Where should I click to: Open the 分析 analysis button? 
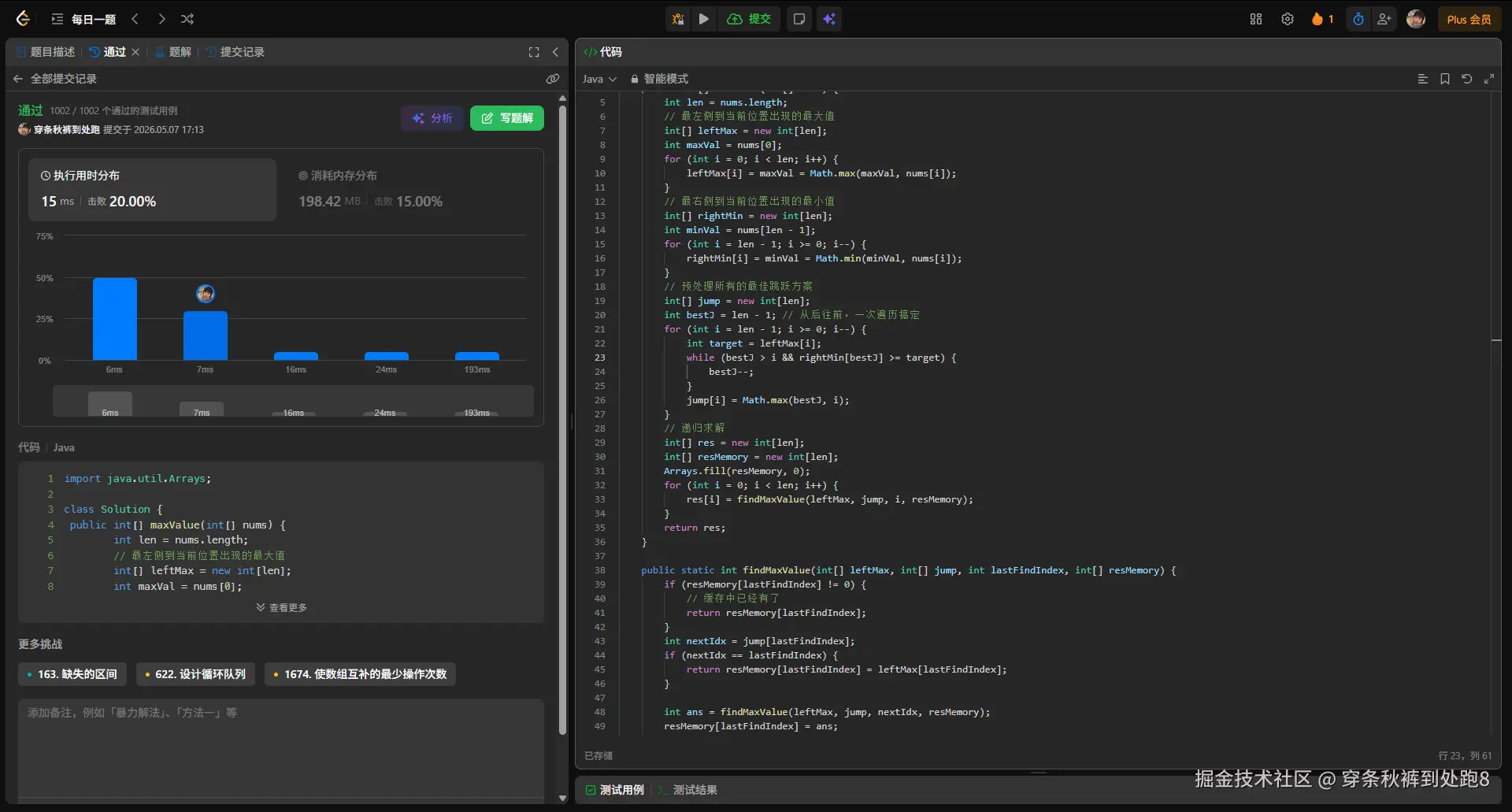(432, 118)
